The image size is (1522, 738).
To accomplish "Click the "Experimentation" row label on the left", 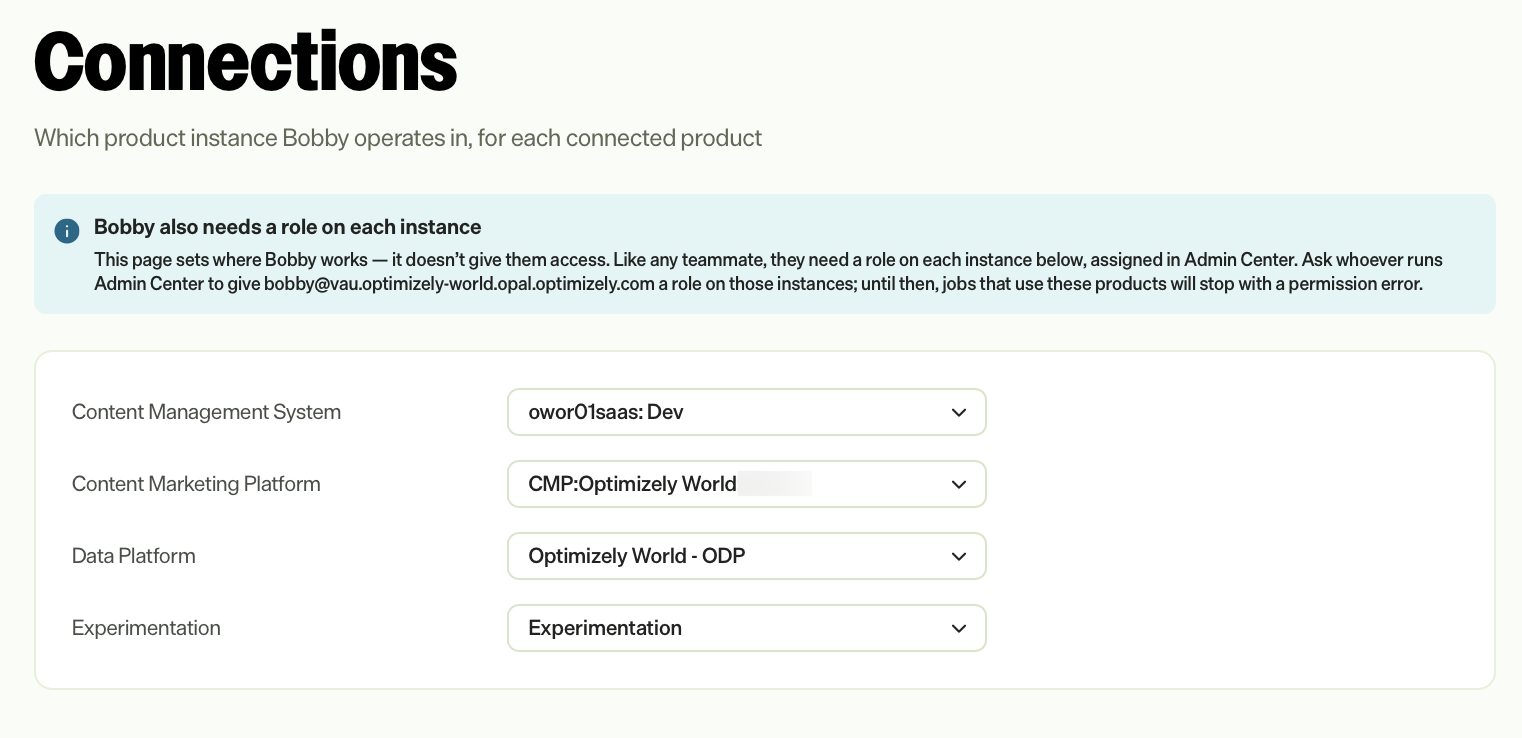I will pos(146,628).
